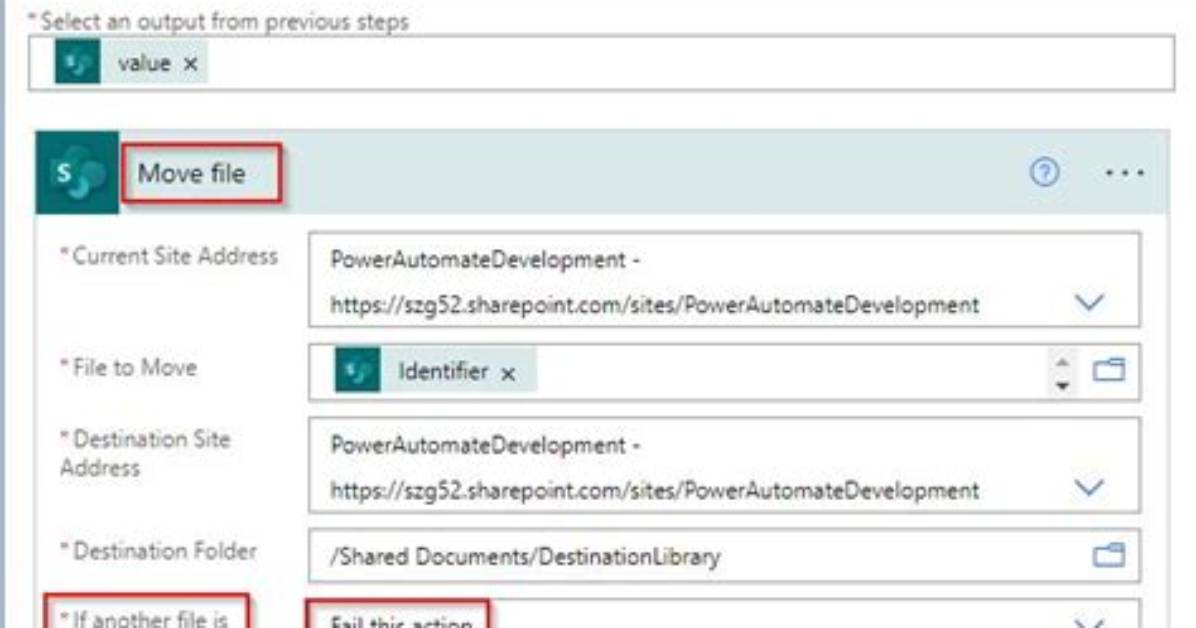1196x628 pixels.
Task: Open folder picker for Destination Folder
Action: 1108,556
